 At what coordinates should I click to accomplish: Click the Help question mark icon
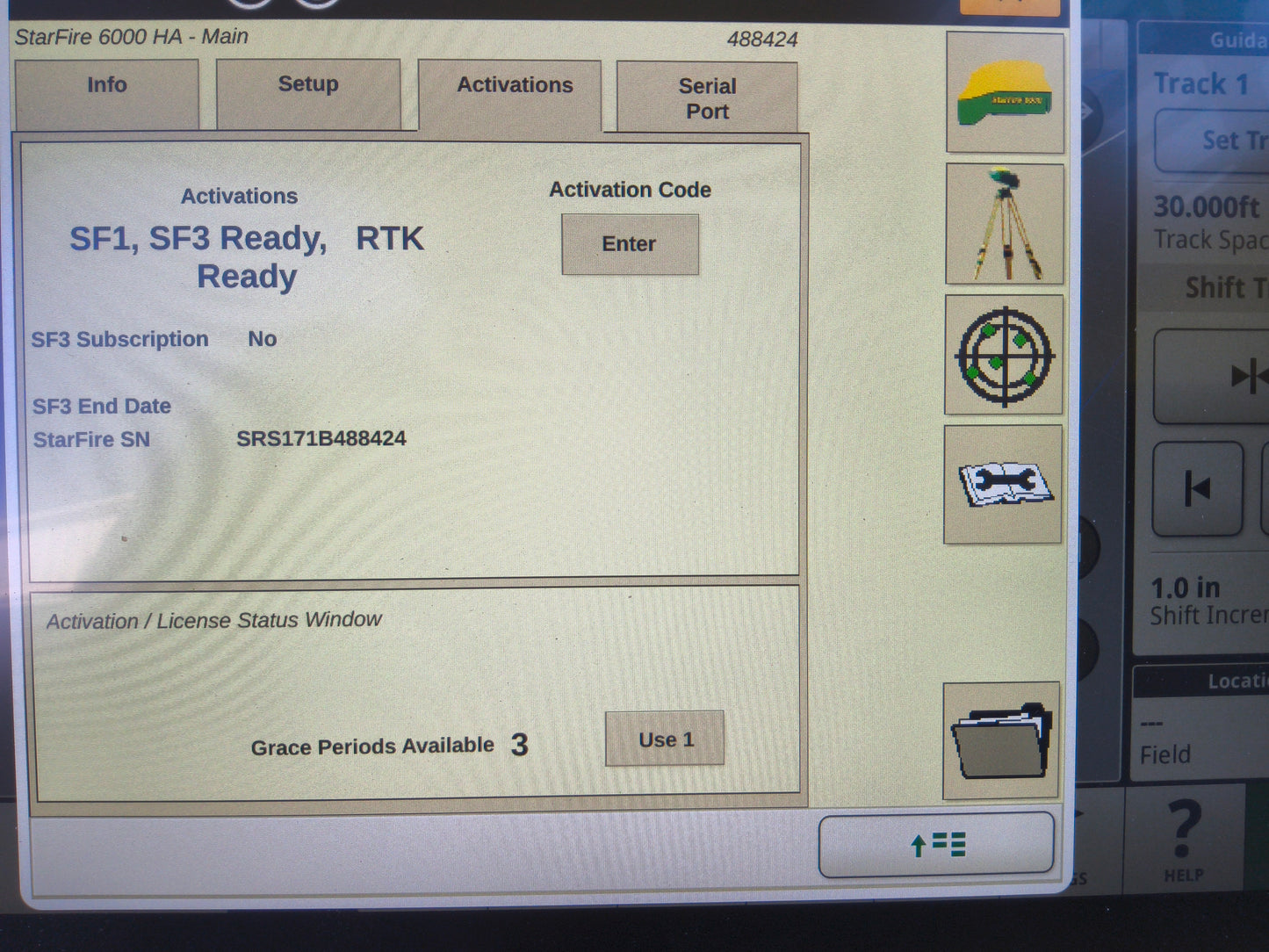click(x=1184, y=839)
